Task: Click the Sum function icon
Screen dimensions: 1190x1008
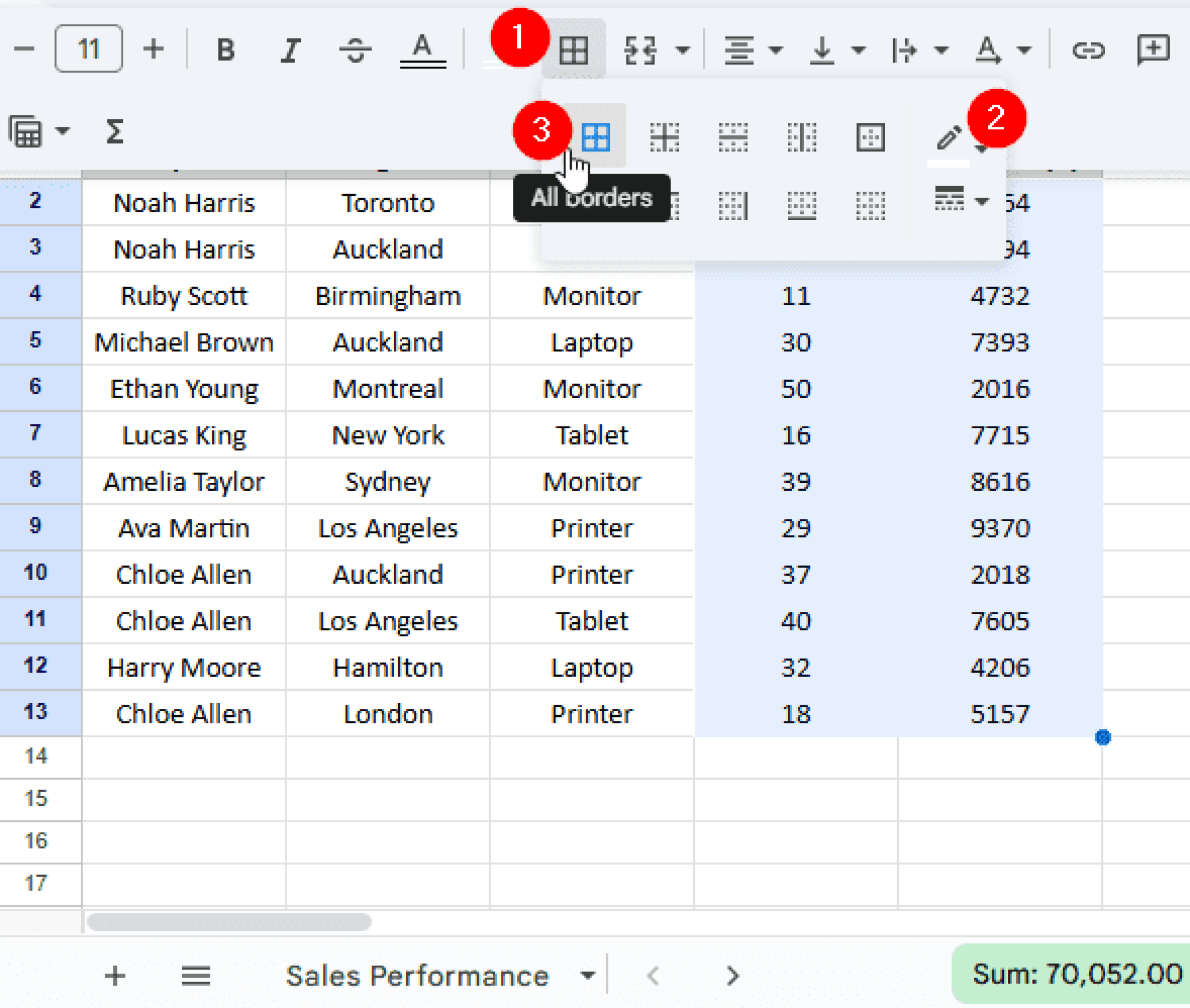Action: [x=115, y=132]
